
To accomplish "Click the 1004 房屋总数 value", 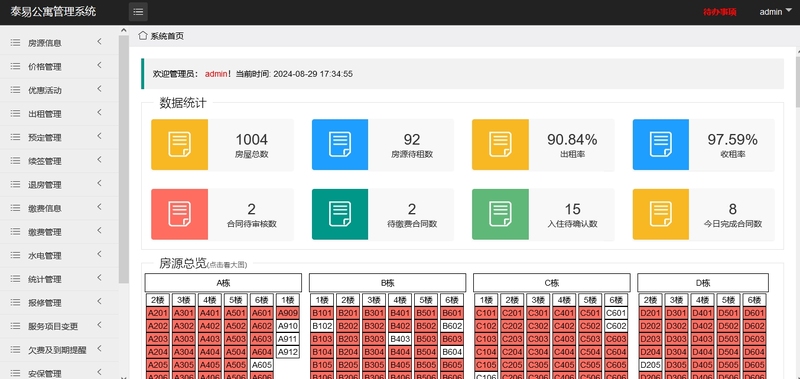I will pyautogui.click(x=252, y=139).
